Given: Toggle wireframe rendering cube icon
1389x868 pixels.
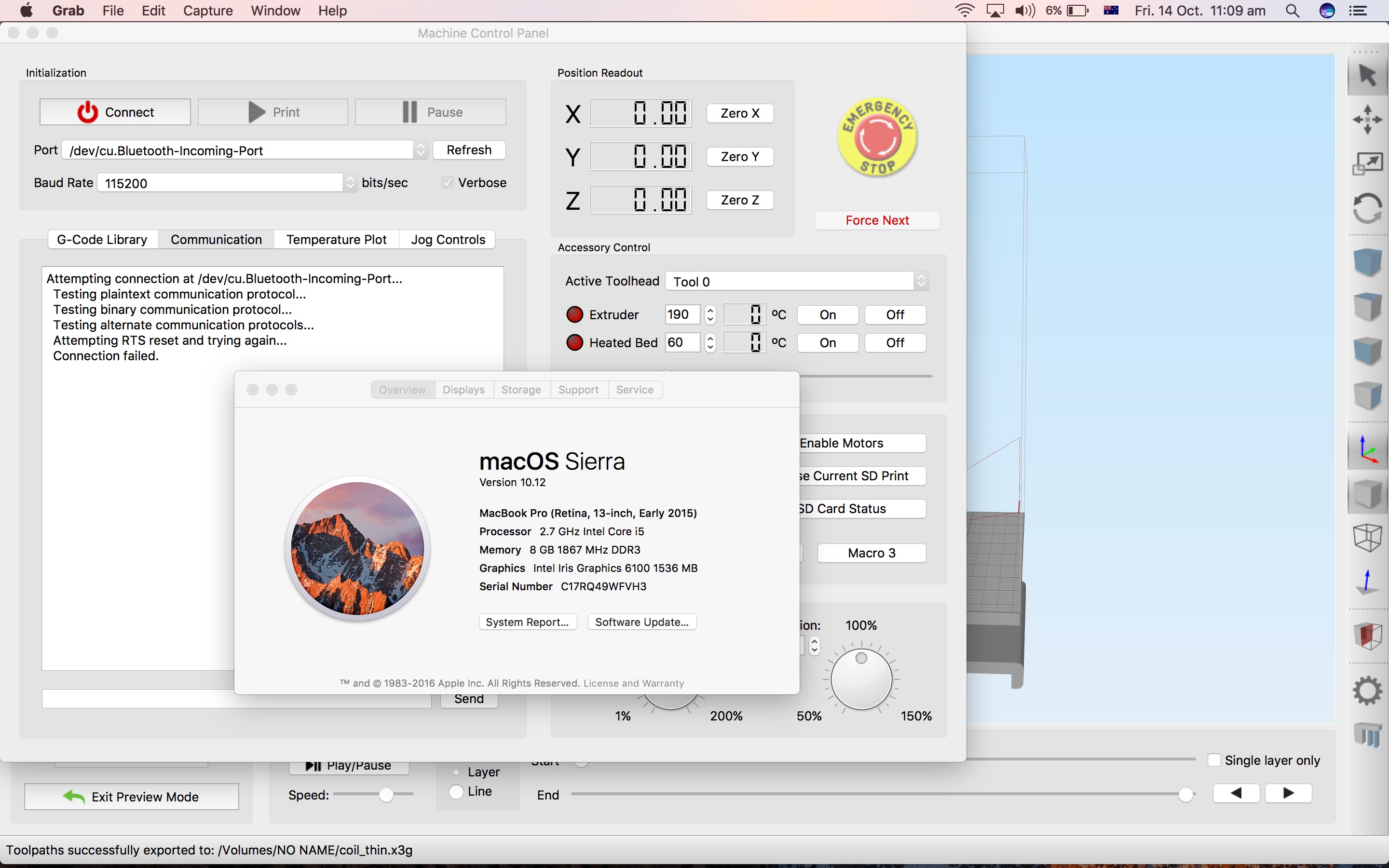Looking at the screenshot, I should pyautogui.click(x=1368, y=538).
